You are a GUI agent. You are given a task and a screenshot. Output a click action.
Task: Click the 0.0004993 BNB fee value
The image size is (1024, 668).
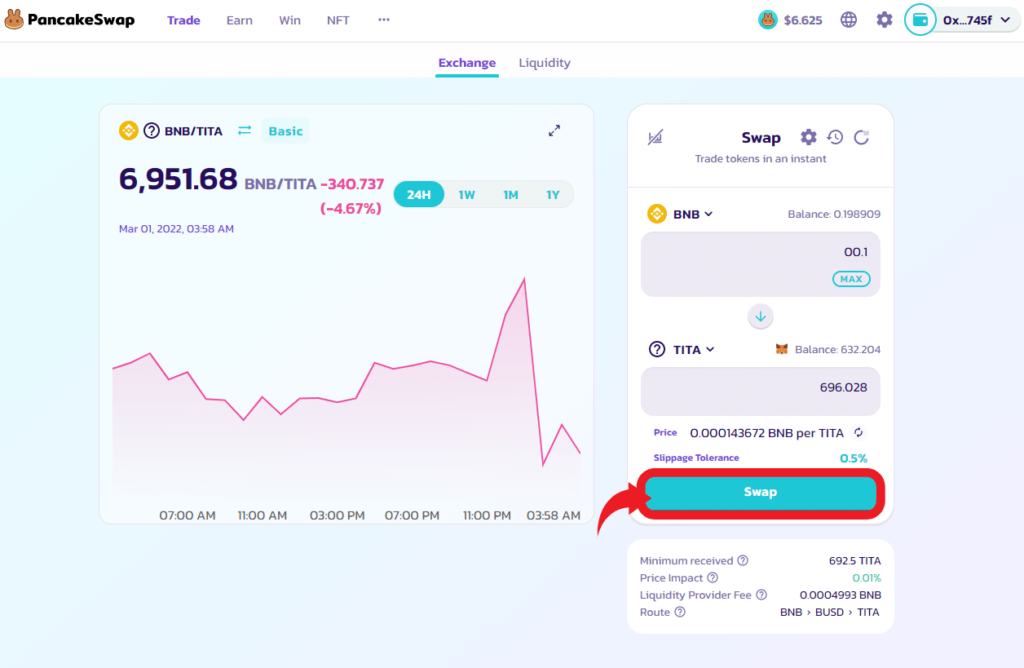(840, 595)
